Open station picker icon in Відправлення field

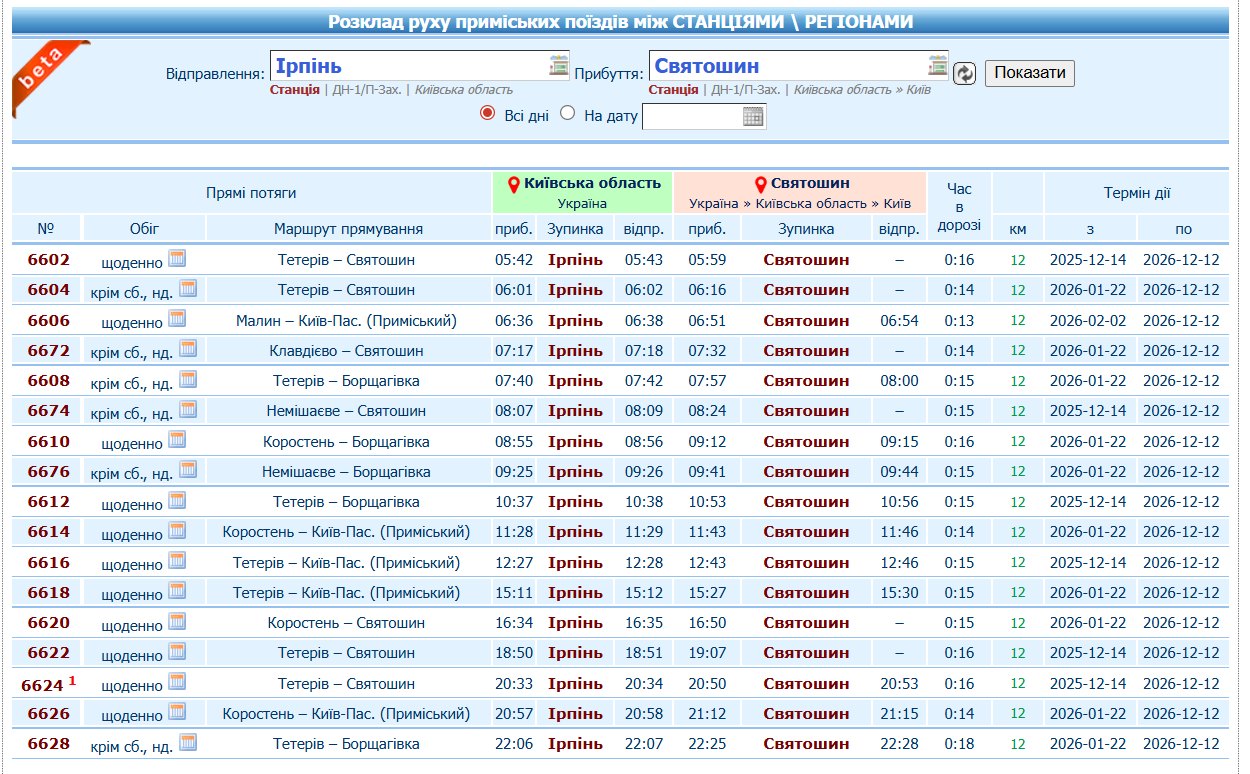pyautogui.click(x=559, y=66)
